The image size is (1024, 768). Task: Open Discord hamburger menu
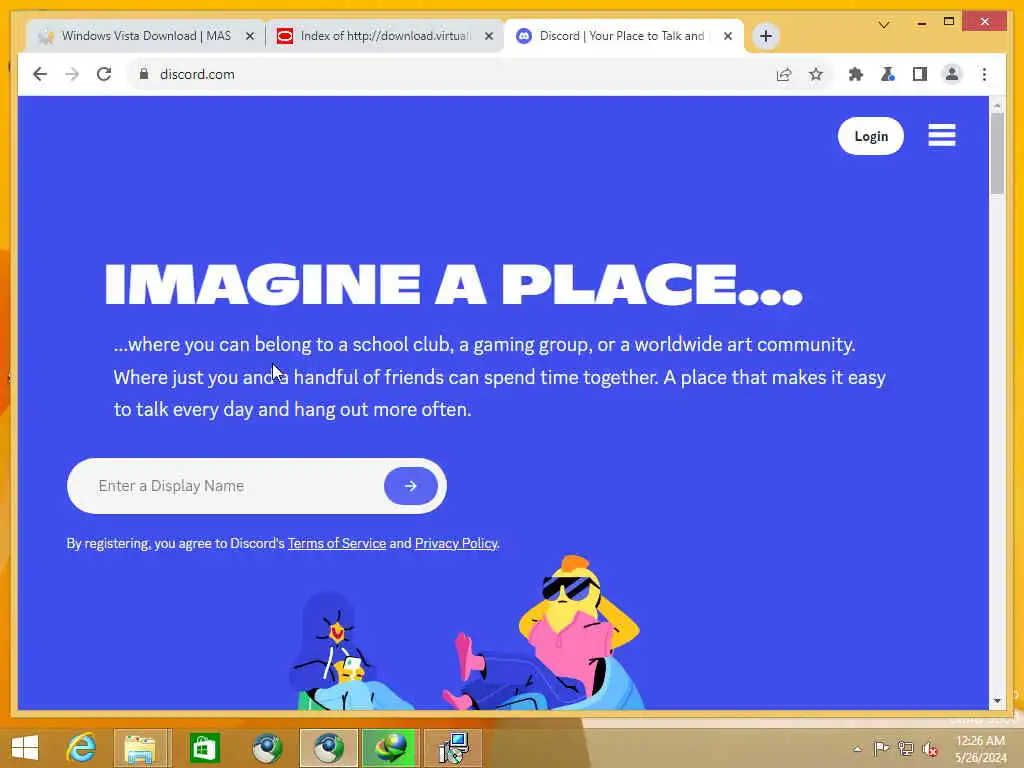point(942,135)
